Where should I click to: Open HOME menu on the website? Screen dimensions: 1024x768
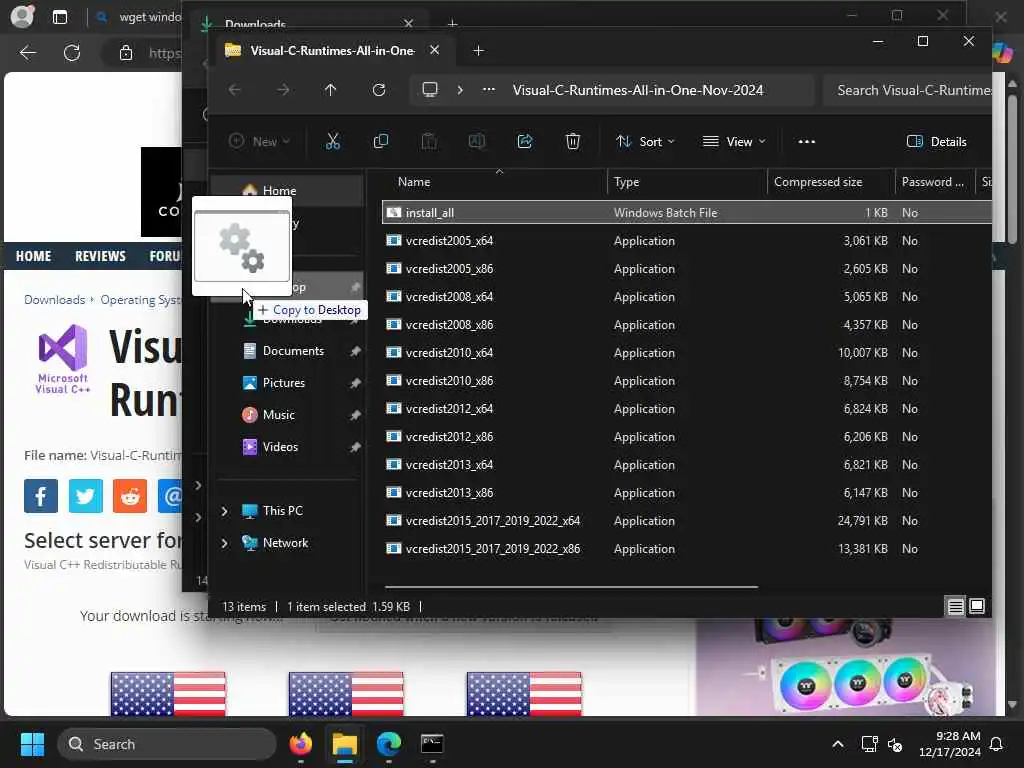[33, 256]
